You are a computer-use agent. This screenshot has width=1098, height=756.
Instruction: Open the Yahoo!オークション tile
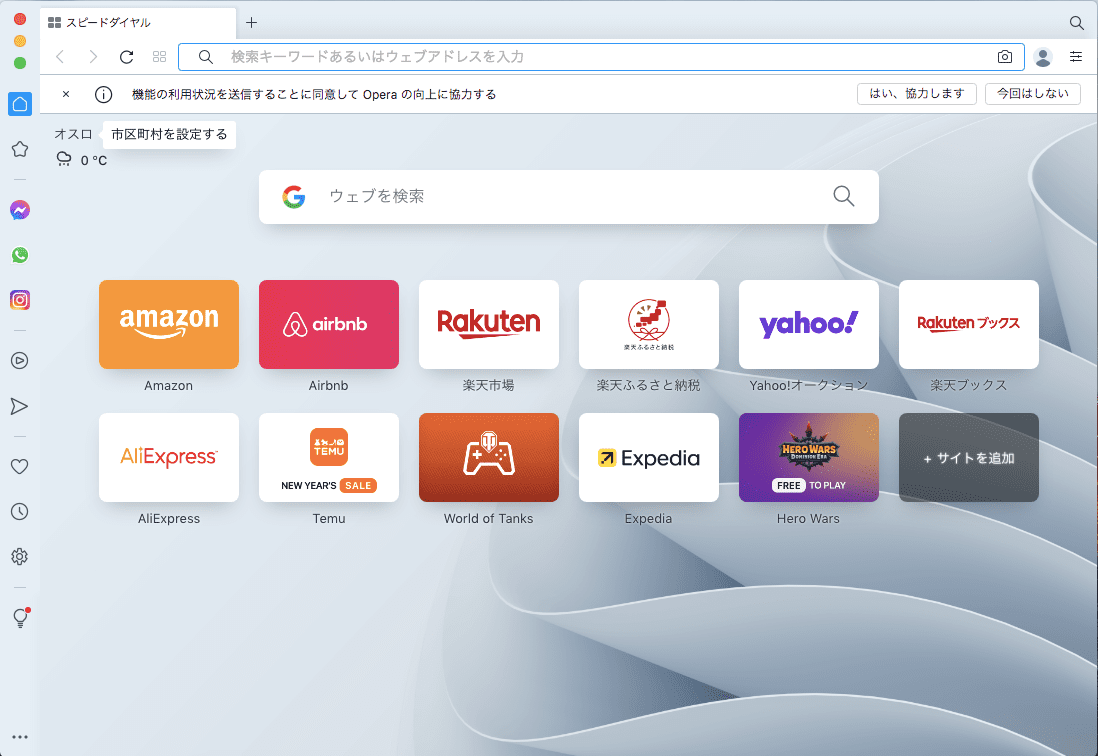tap(809, 325)
